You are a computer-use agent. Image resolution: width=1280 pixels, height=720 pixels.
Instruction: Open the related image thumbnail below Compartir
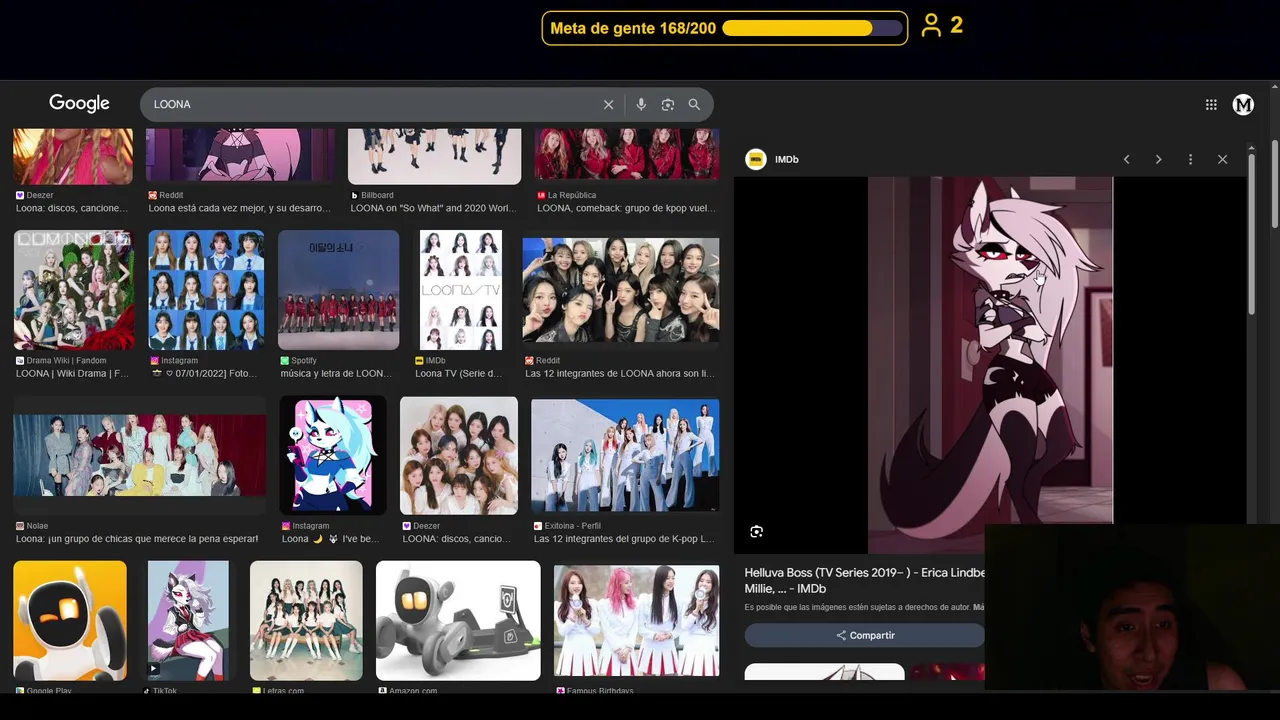point(825,672)
